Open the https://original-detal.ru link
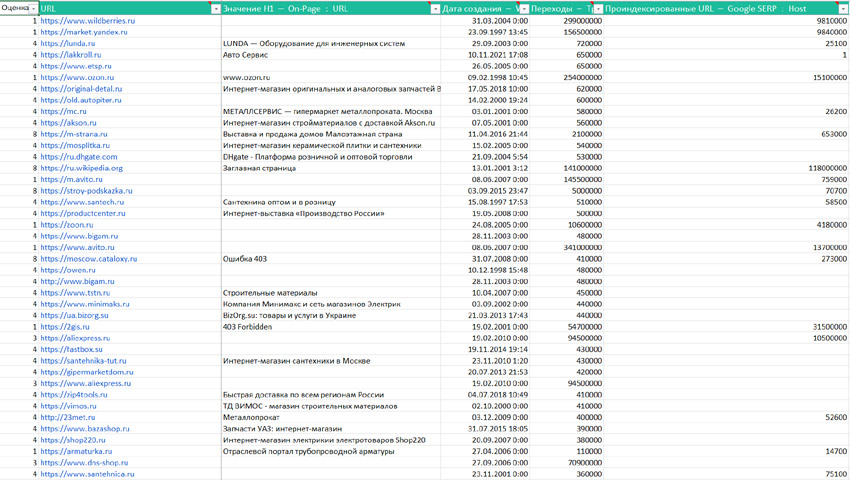Screen dimensions: 850x480 click(x=81, y=89)
